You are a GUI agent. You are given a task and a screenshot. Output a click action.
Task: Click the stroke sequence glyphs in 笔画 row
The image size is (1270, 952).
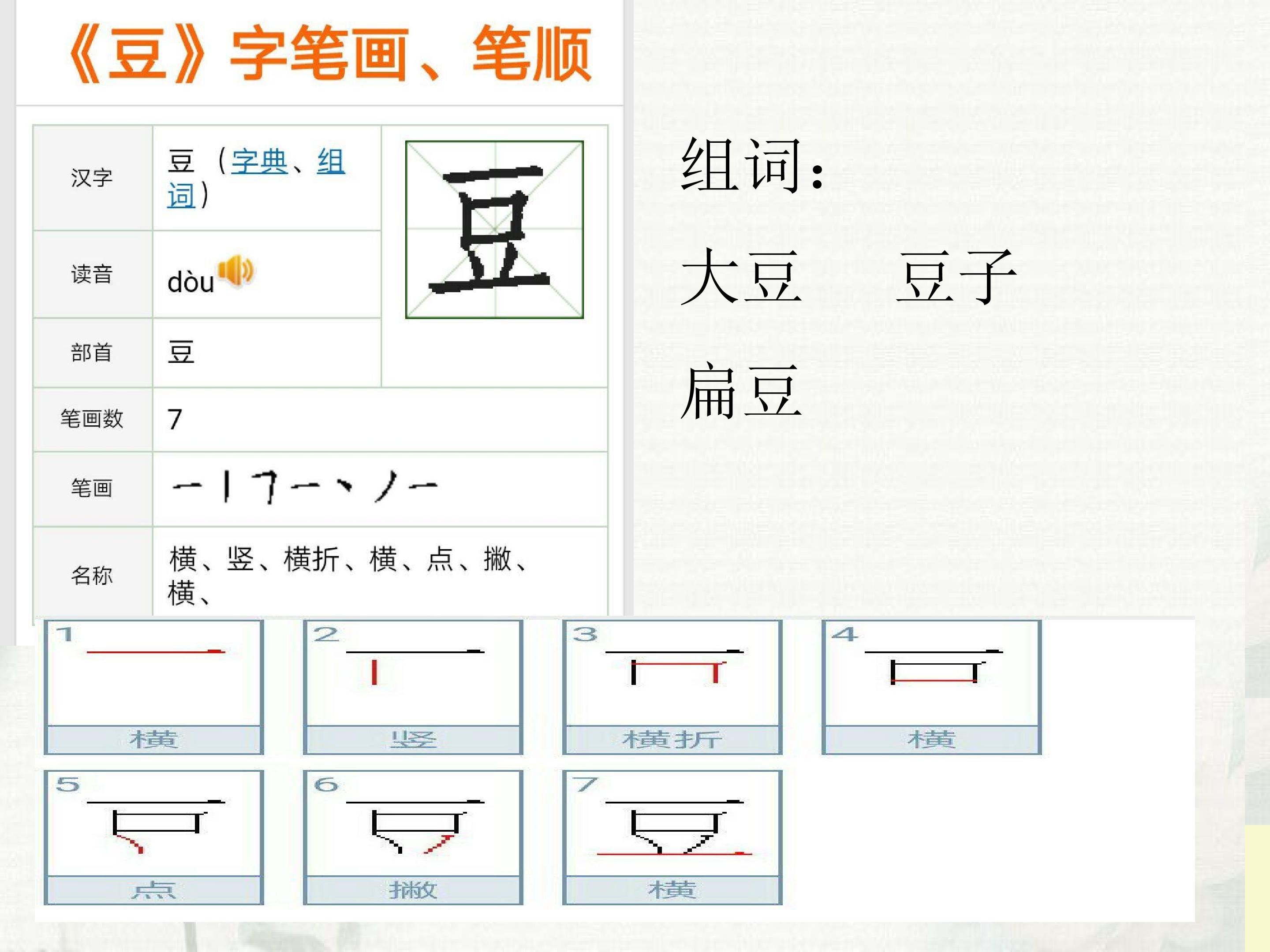(305, 487)
